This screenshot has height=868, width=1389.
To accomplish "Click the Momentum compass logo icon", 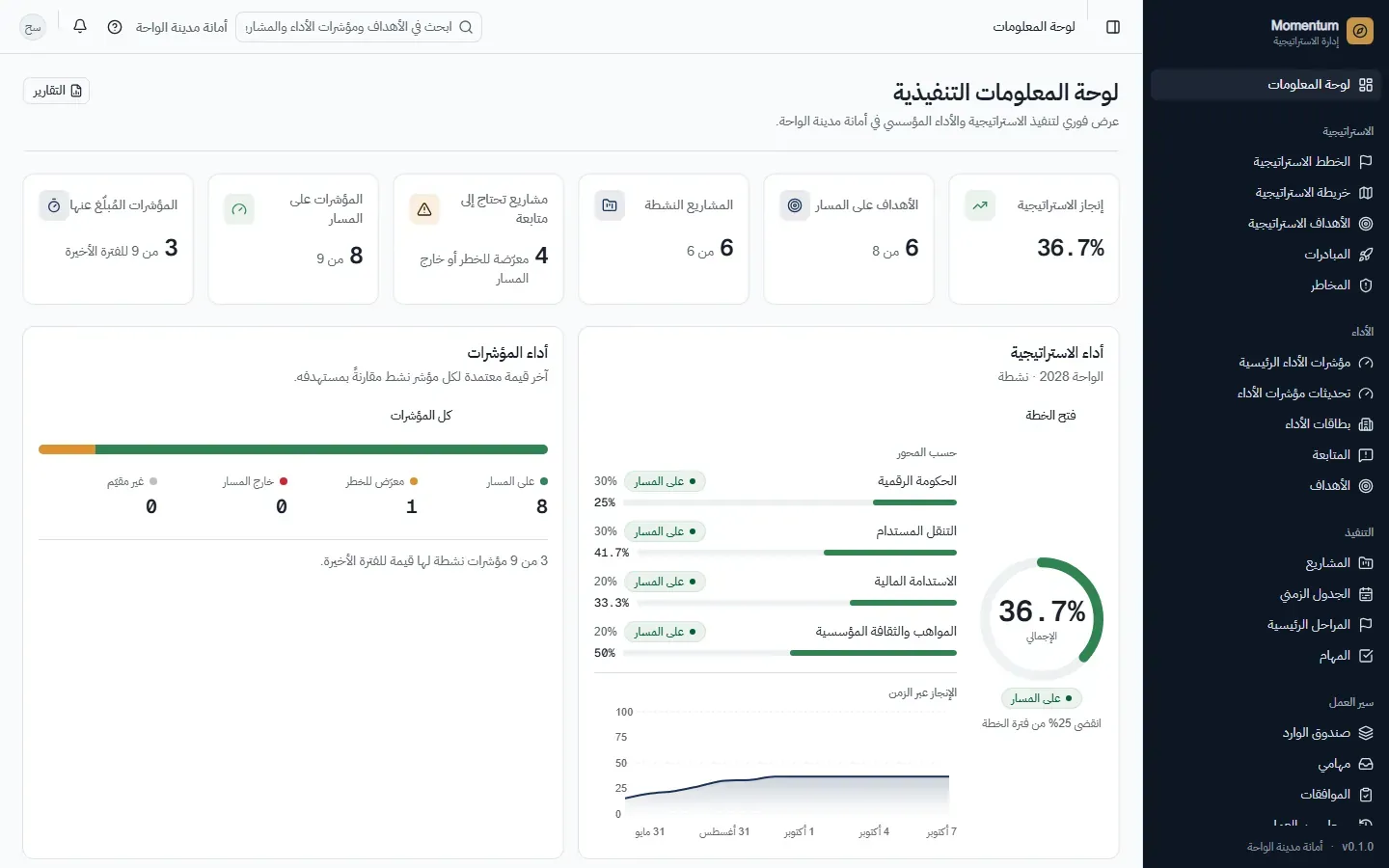I will [1359, 31].
